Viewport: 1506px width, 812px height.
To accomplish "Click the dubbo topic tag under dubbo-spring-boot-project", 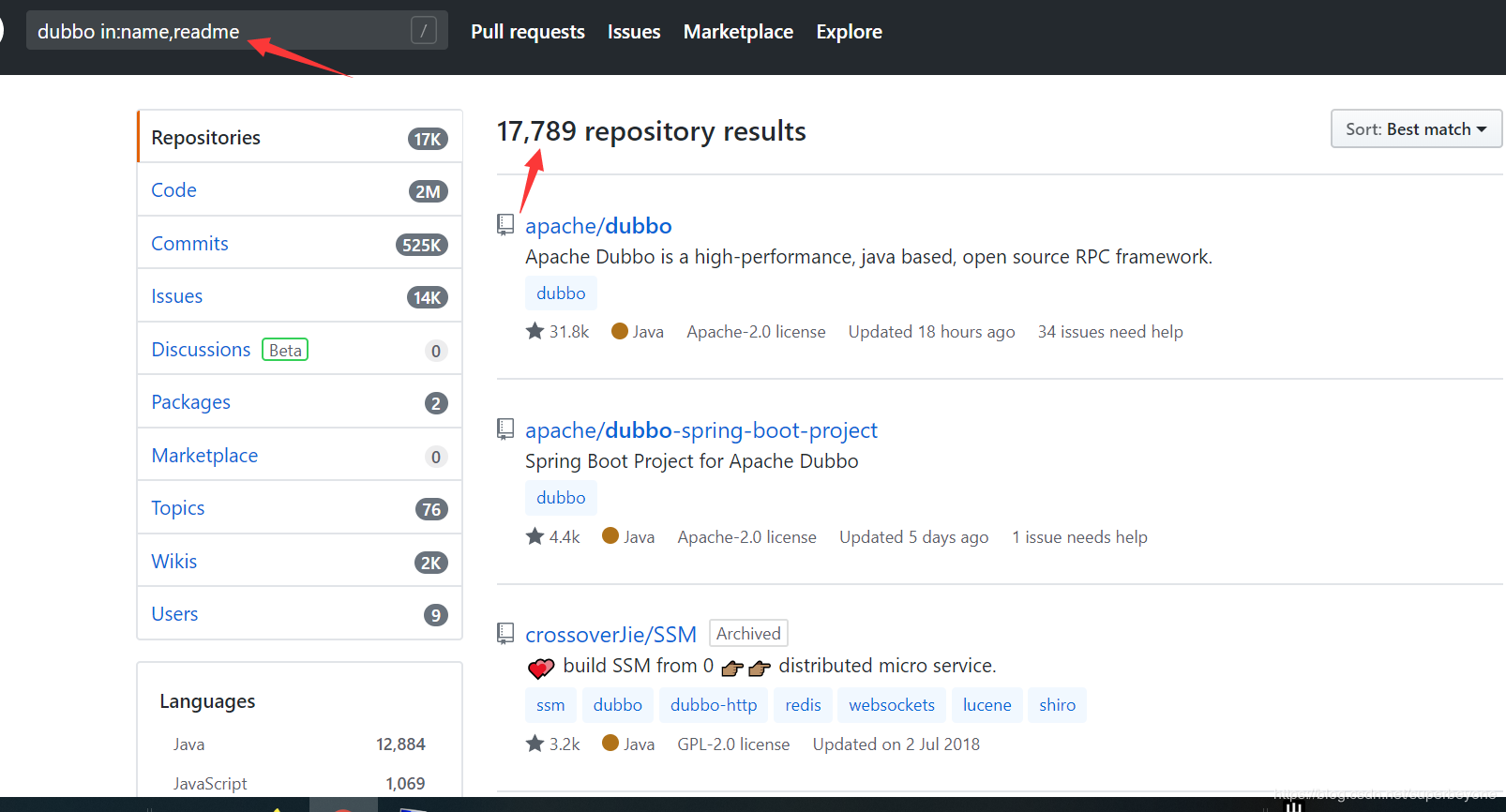I will pyautogui.click(x=561, y=498).
